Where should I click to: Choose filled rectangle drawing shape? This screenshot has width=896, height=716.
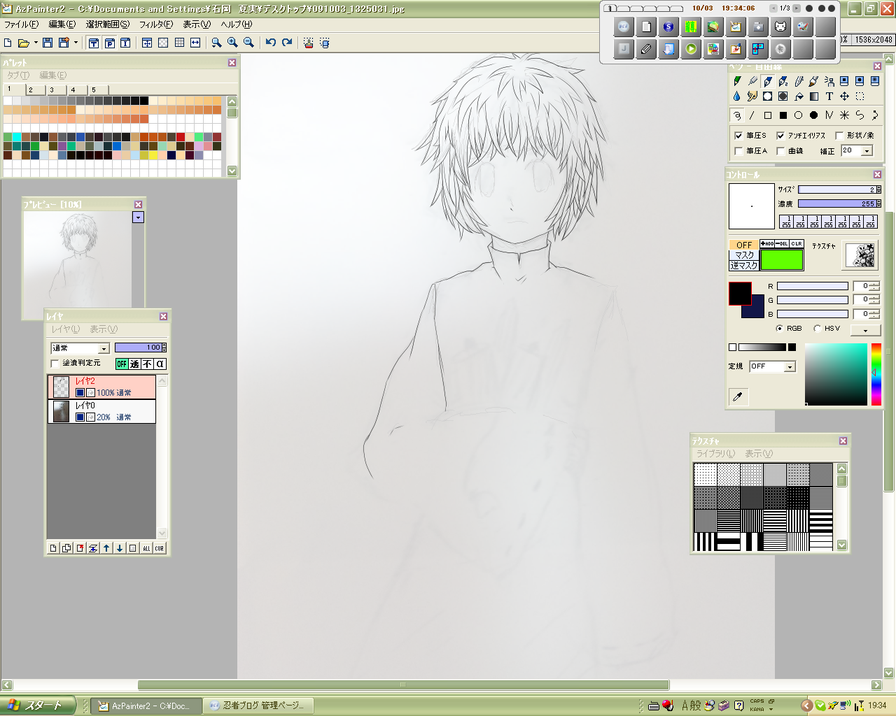point(783,115)
